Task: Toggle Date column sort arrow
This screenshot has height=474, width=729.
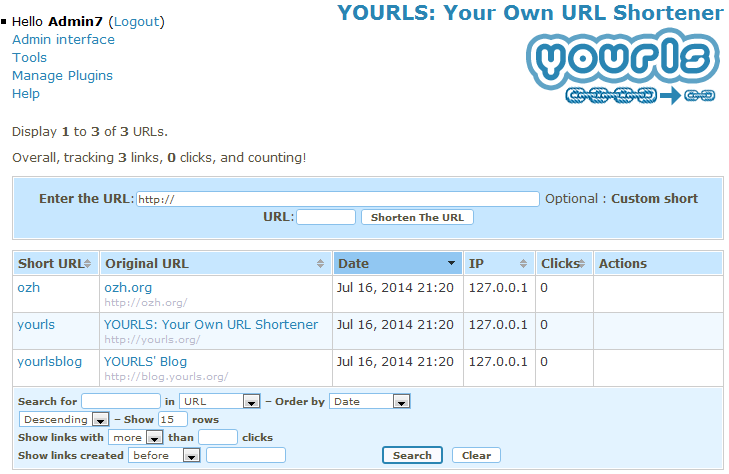Action: coord(451,263)
